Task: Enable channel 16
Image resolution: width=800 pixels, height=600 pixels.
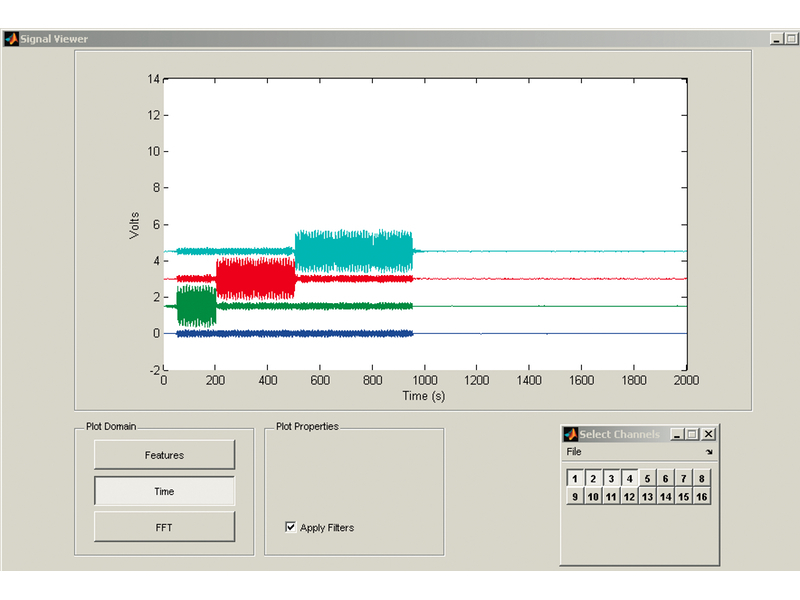Action: [x=702, y=496]
